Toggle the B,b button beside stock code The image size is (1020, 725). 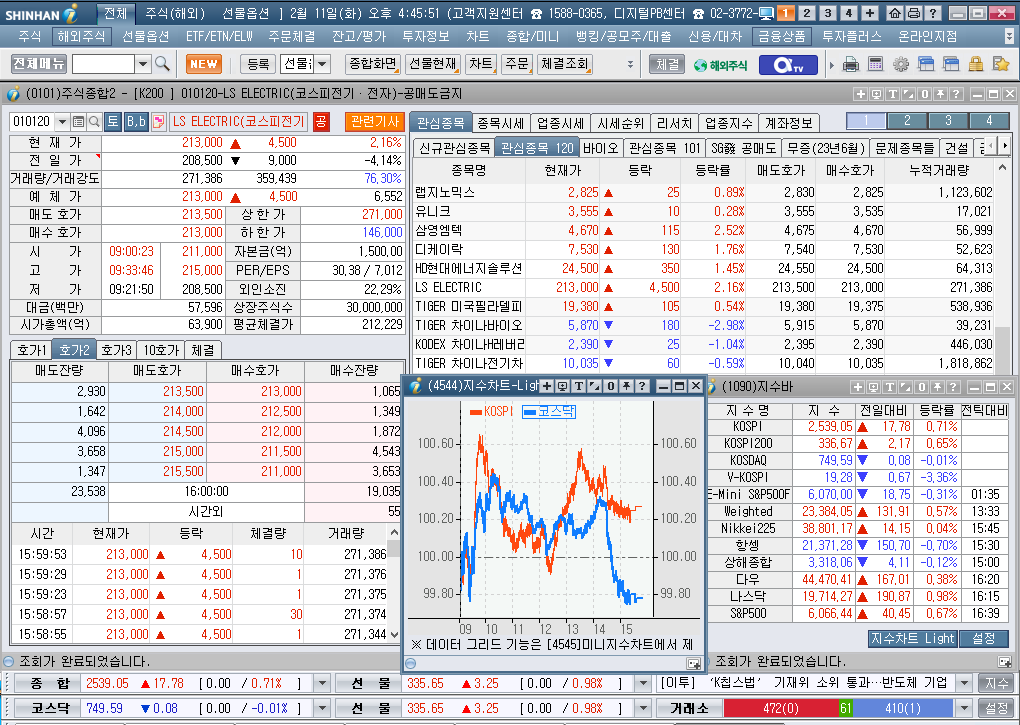(x=136, y=122)
